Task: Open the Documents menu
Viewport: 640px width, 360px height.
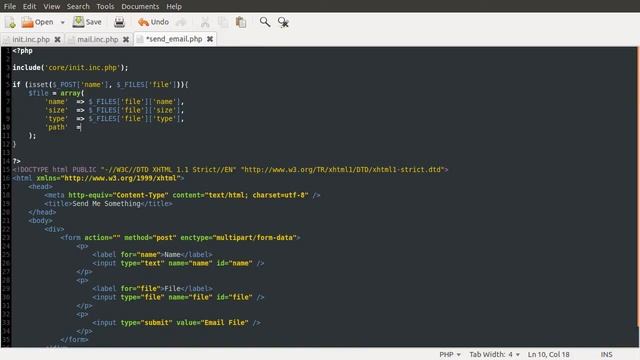Action: 140,7
